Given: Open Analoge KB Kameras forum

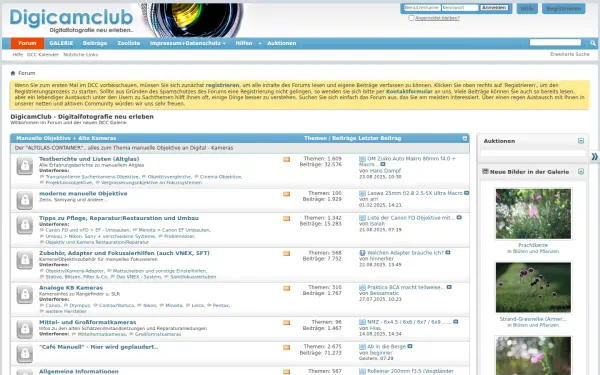Looking at the screenshot, I should (71, 288).
